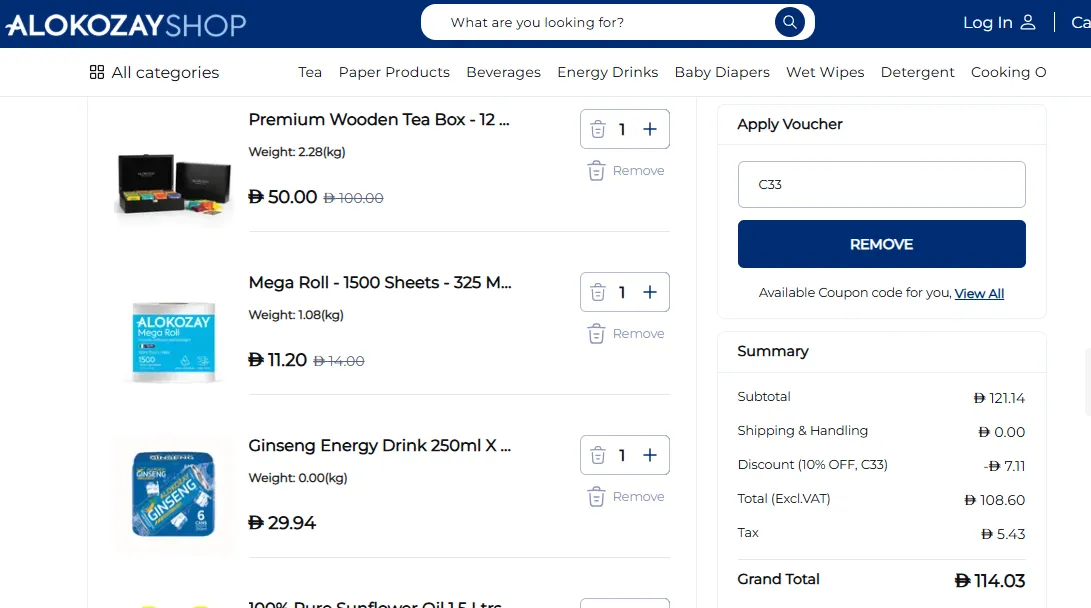
Task: Open the Baby Diapers category
Action: (722, 72)
